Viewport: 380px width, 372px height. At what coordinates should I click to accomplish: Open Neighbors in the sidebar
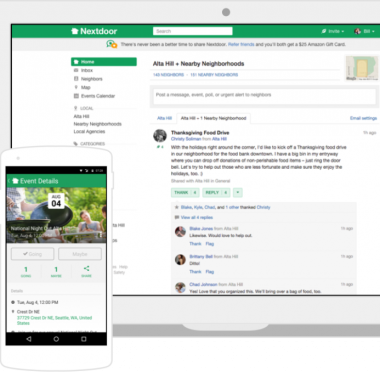tap(92, 79)
